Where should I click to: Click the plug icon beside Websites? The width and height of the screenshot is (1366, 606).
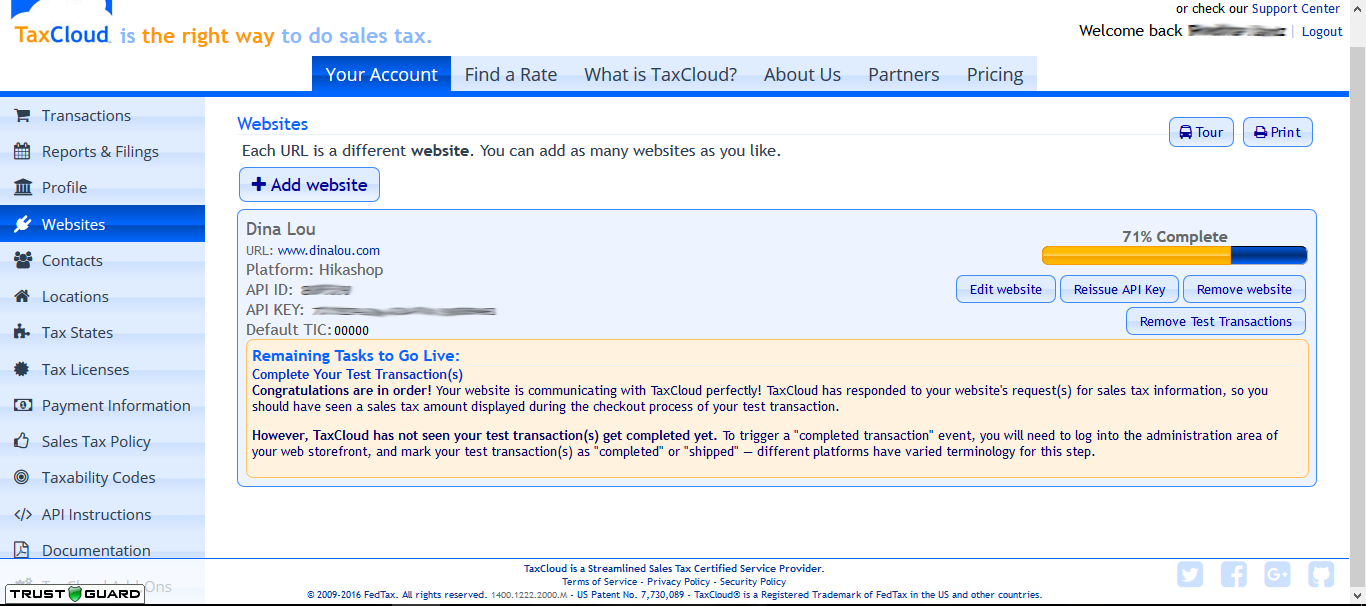(22, 225)
